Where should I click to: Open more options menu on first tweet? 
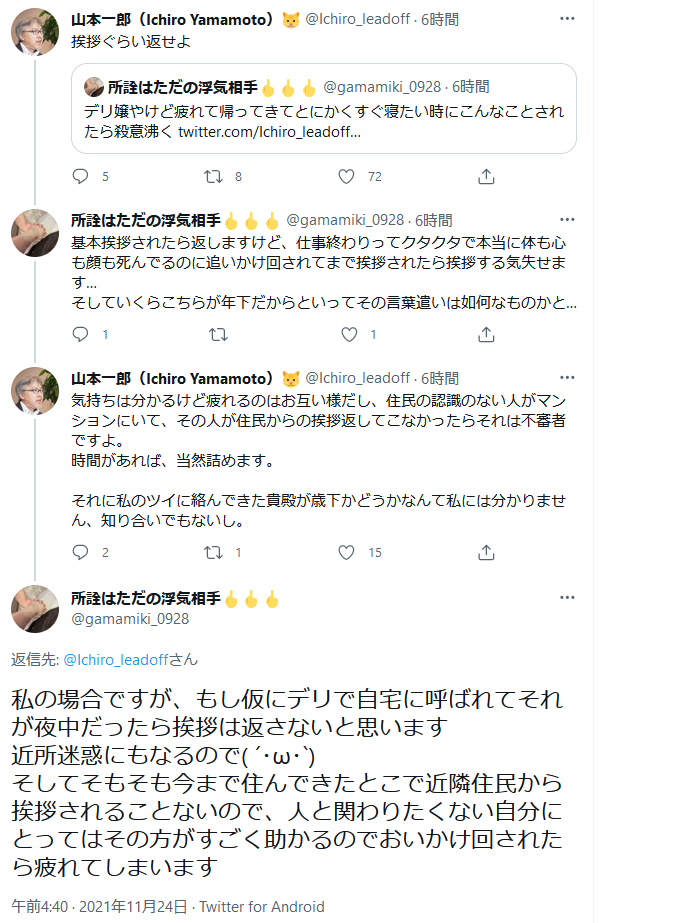coord(567,20)
